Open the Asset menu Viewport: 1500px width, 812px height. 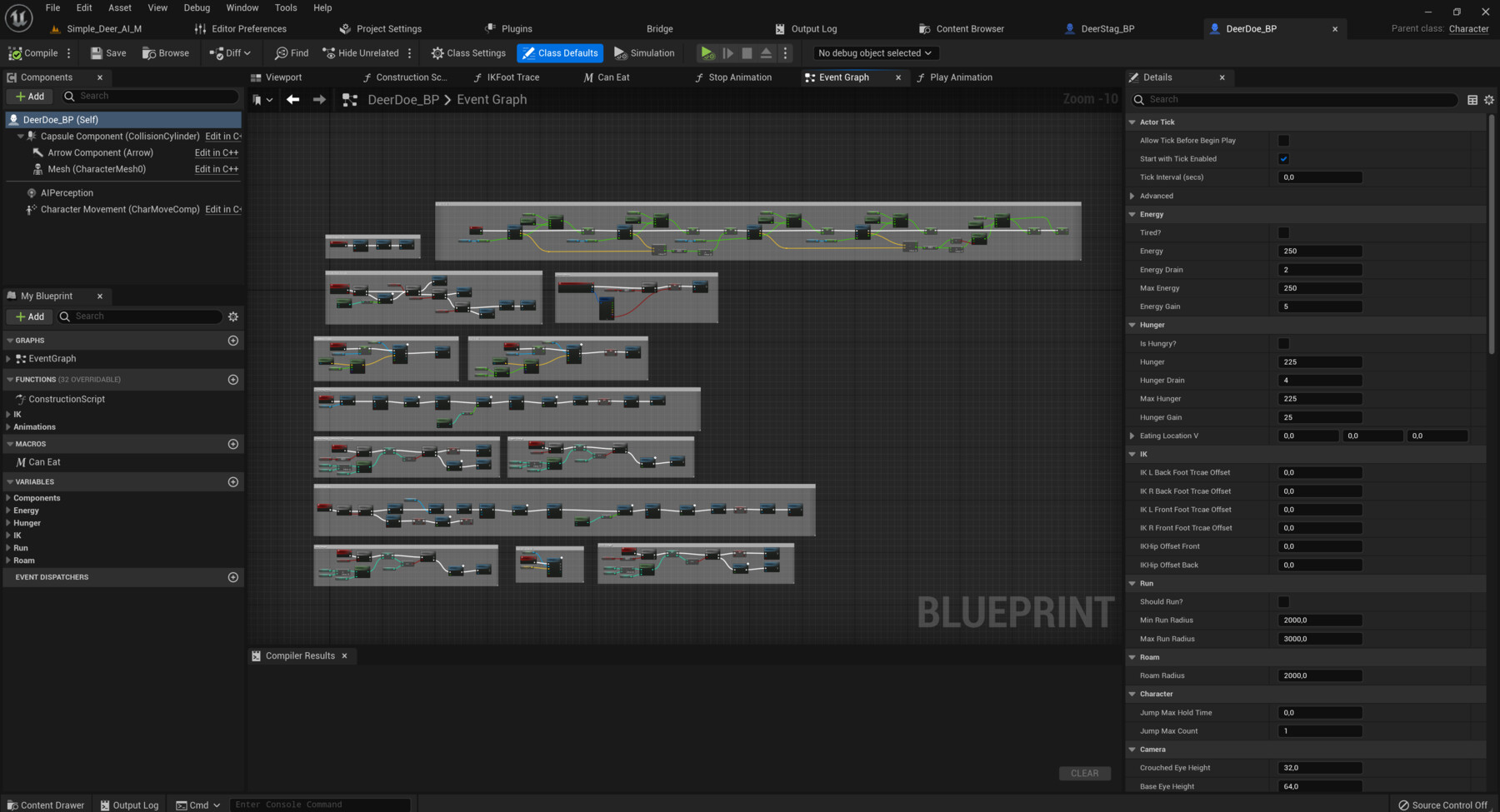pyautogui.click(x=119, y=7)
